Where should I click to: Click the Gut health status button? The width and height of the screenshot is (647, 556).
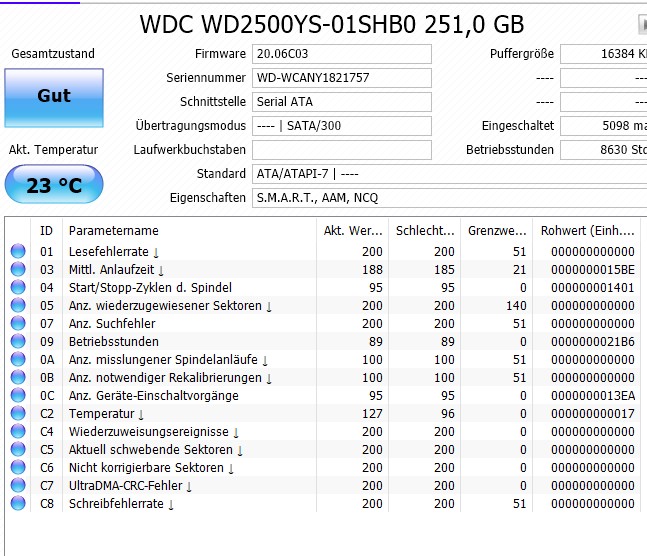(54, 97)
